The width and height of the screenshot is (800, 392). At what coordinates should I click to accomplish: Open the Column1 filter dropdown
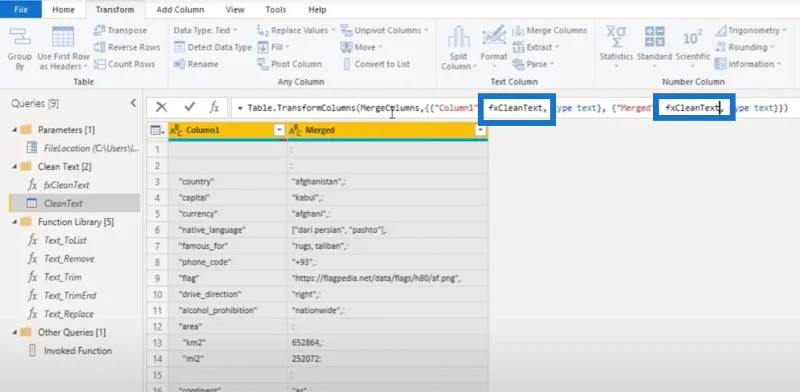coord(279,131)
